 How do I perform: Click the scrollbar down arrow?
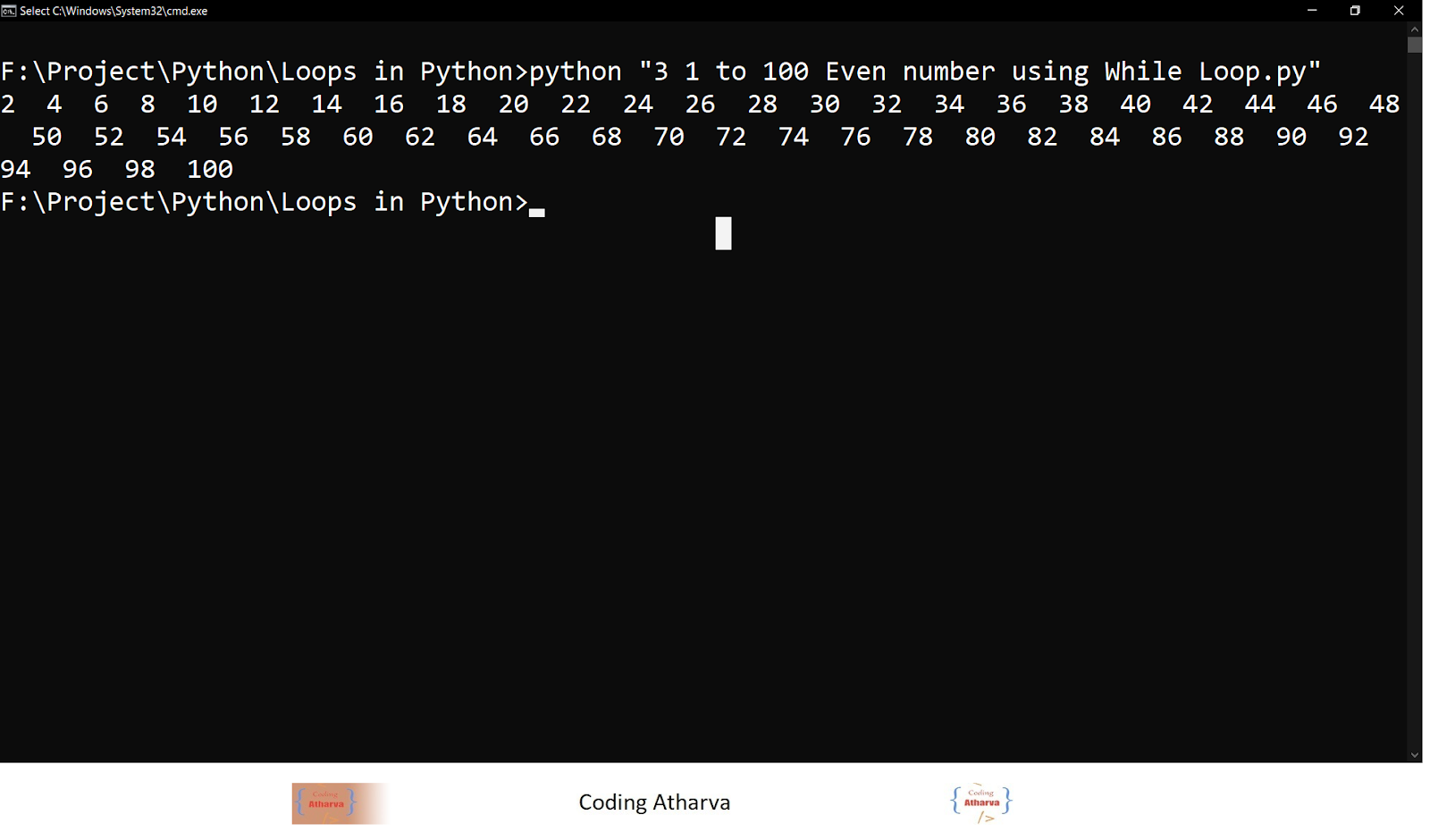coord(1416,753)
